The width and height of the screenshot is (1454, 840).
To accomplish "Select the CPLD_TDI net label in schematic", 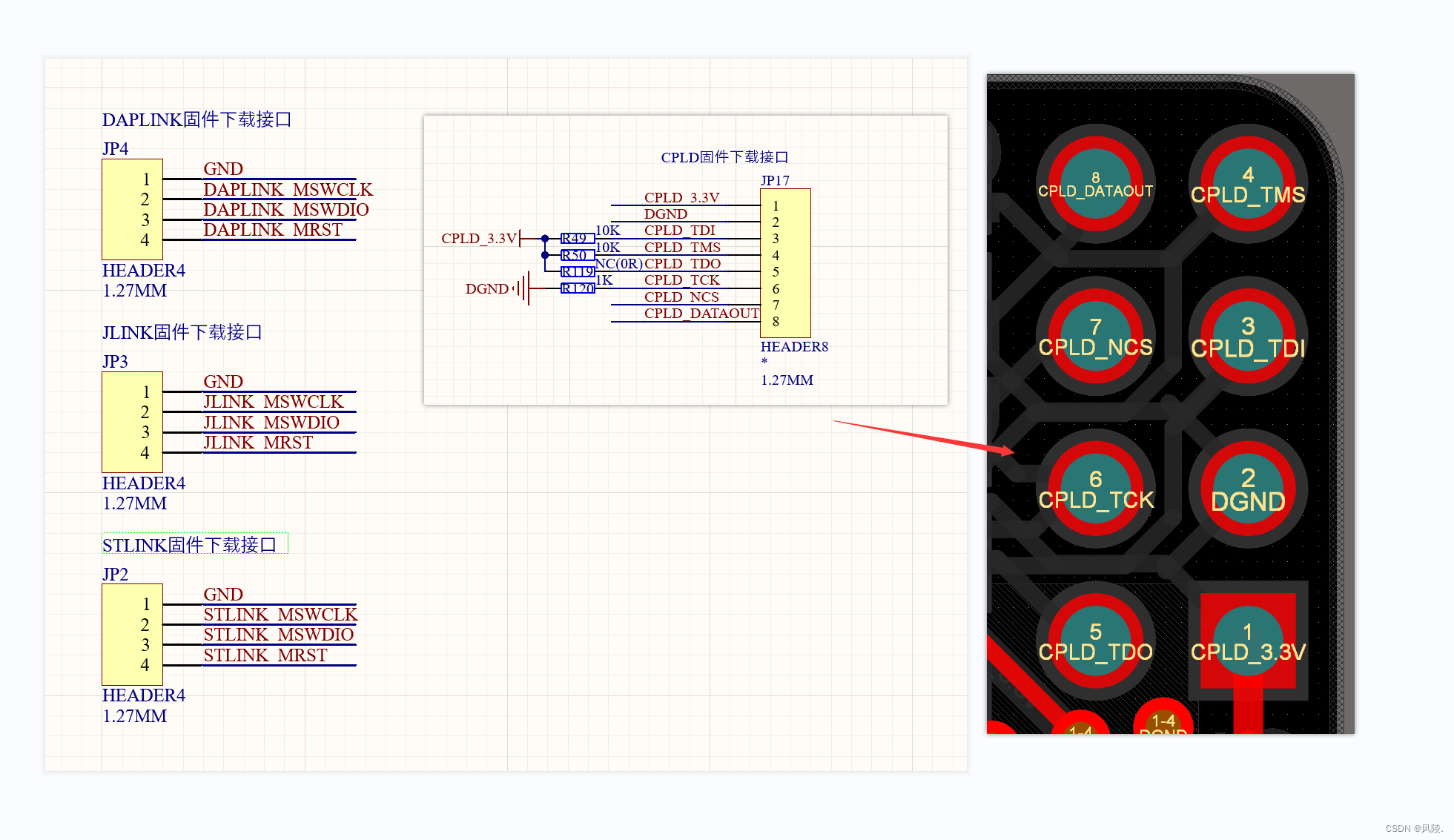I will [680, 231].
